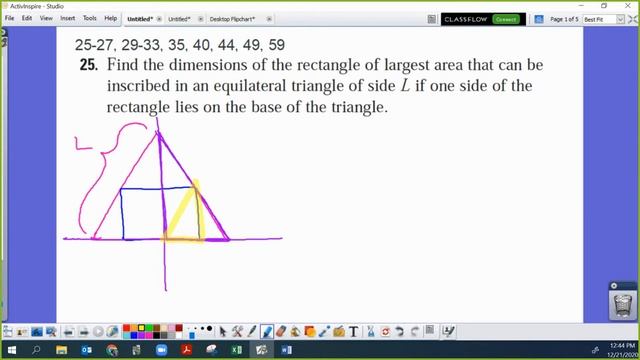
Task: Pick the yellow color swatch
Action: (x=141, y=328)
